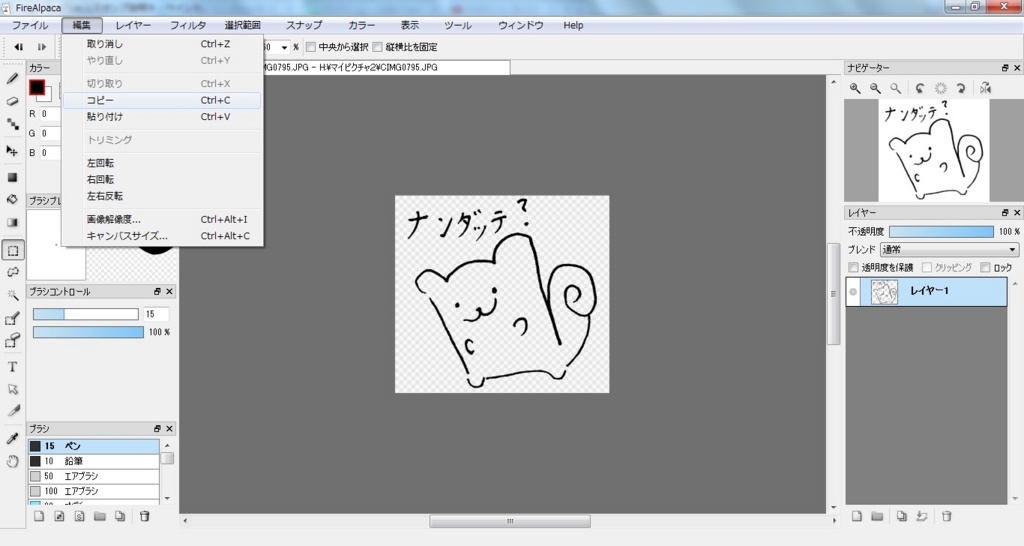1024x546 pixels.
Task: Add brush folder in Brush panel
Action: 99,516
